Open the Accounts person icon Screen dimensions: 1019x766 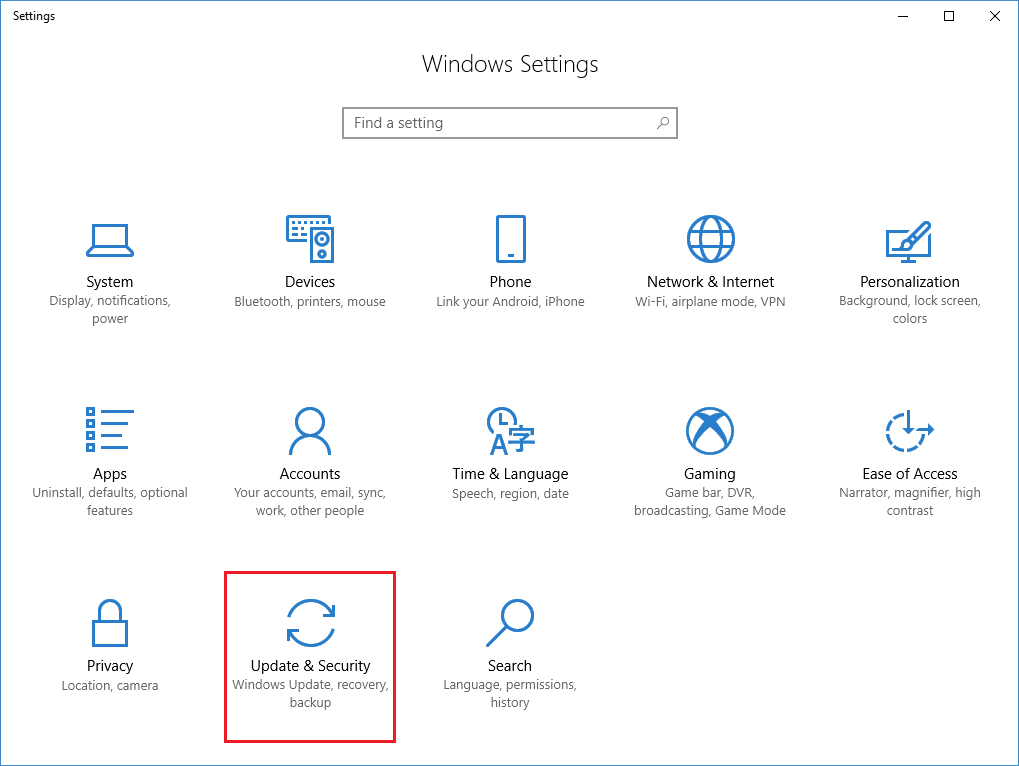[x=310, y=430]
